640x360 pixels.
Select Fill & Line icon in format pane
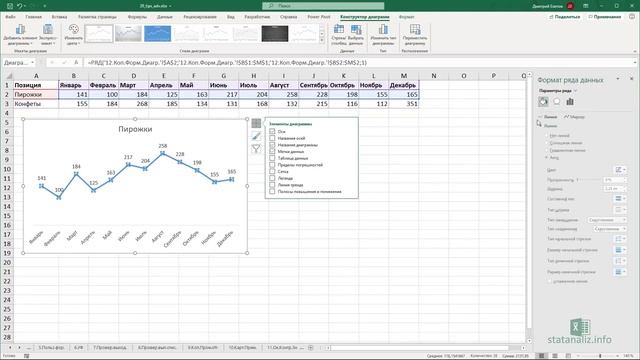(x=543, y=102)
